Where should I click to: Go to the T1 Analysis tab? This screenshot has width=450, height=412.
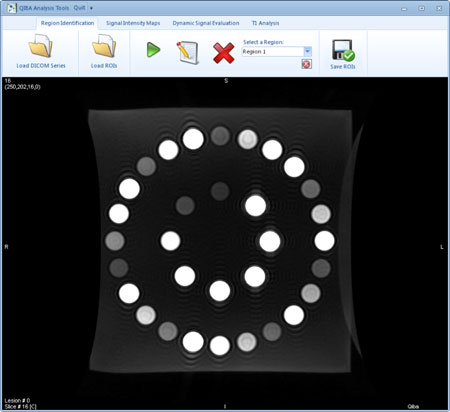coord(265,23)
